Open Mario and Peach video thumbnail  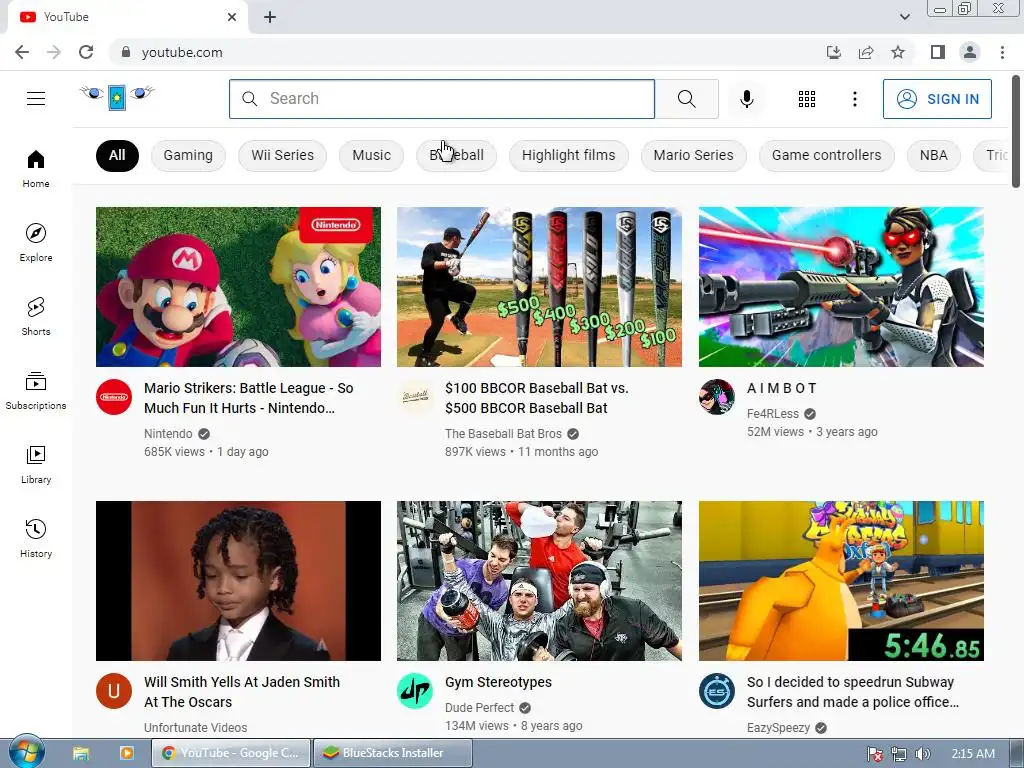coord(238,287)
